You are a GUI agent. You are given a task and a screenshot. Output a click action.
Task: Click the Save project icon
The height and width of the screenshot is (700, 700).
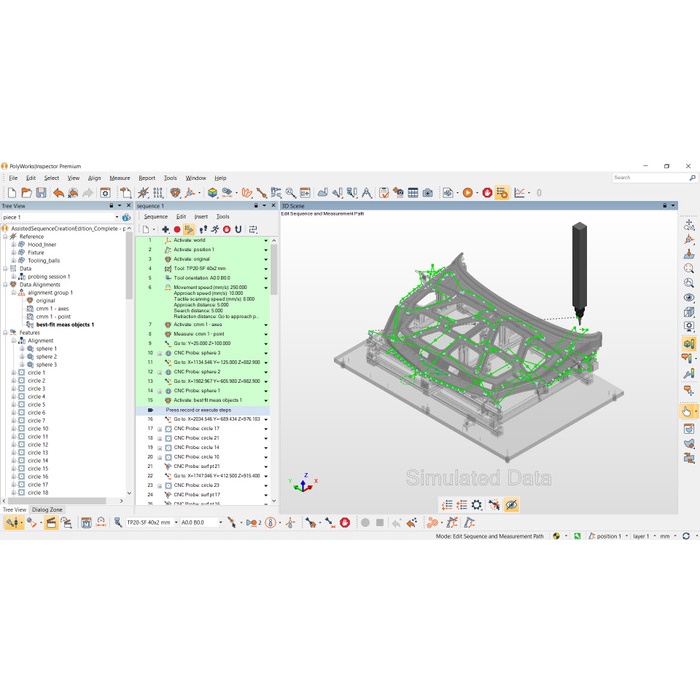click(x=41, y=192)
